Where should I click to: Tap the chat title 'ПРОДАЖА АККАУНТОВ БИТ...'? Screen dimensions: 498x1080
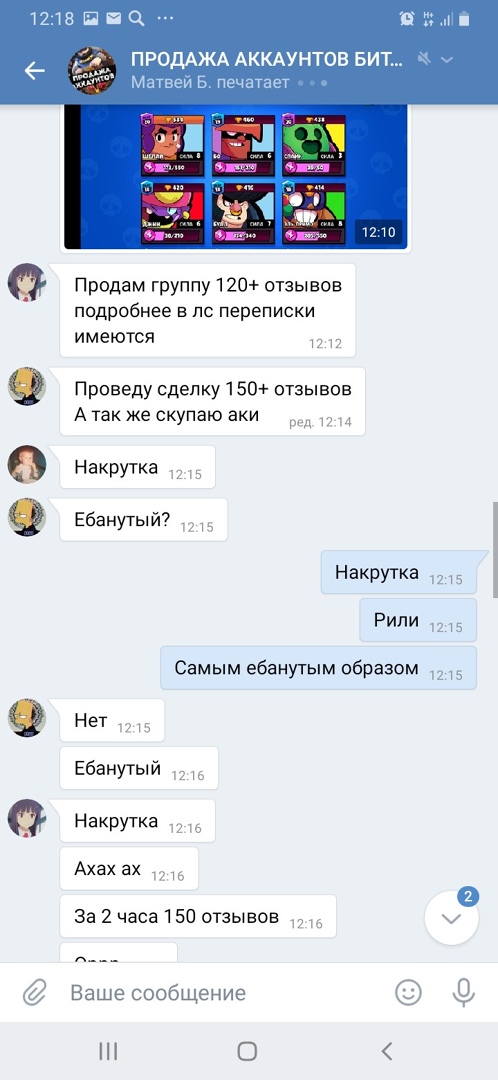266,59
